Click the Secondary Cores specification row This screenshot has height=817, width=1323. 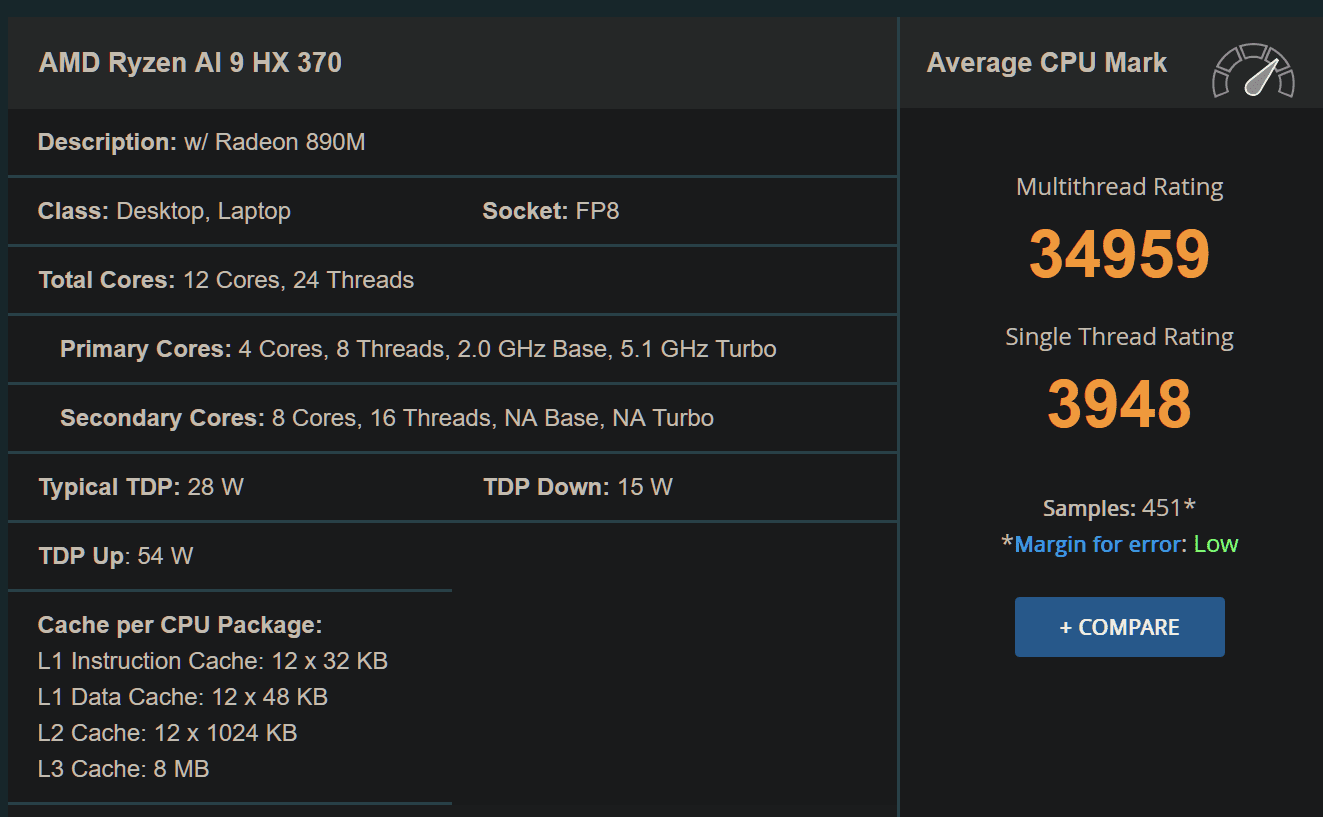click(x=452, y=418)
